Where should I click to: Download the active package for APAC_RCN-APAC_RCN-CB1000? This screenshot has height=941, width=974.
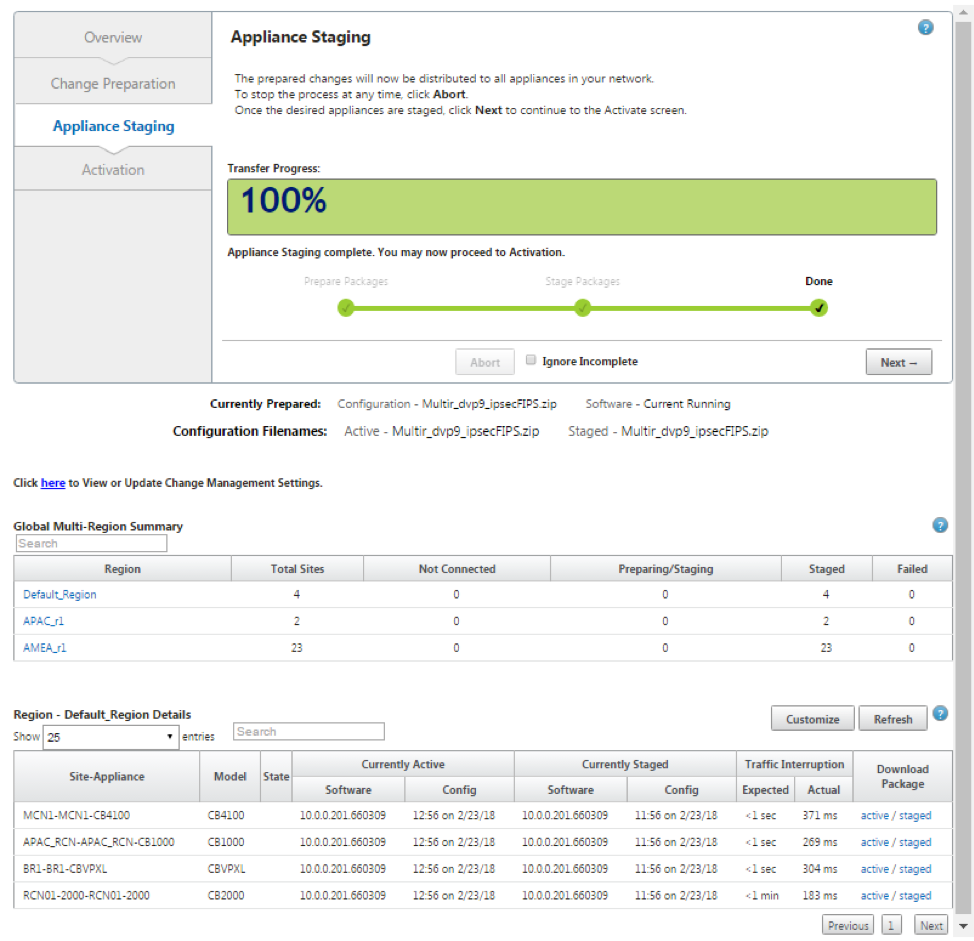(x=875, y=842)
